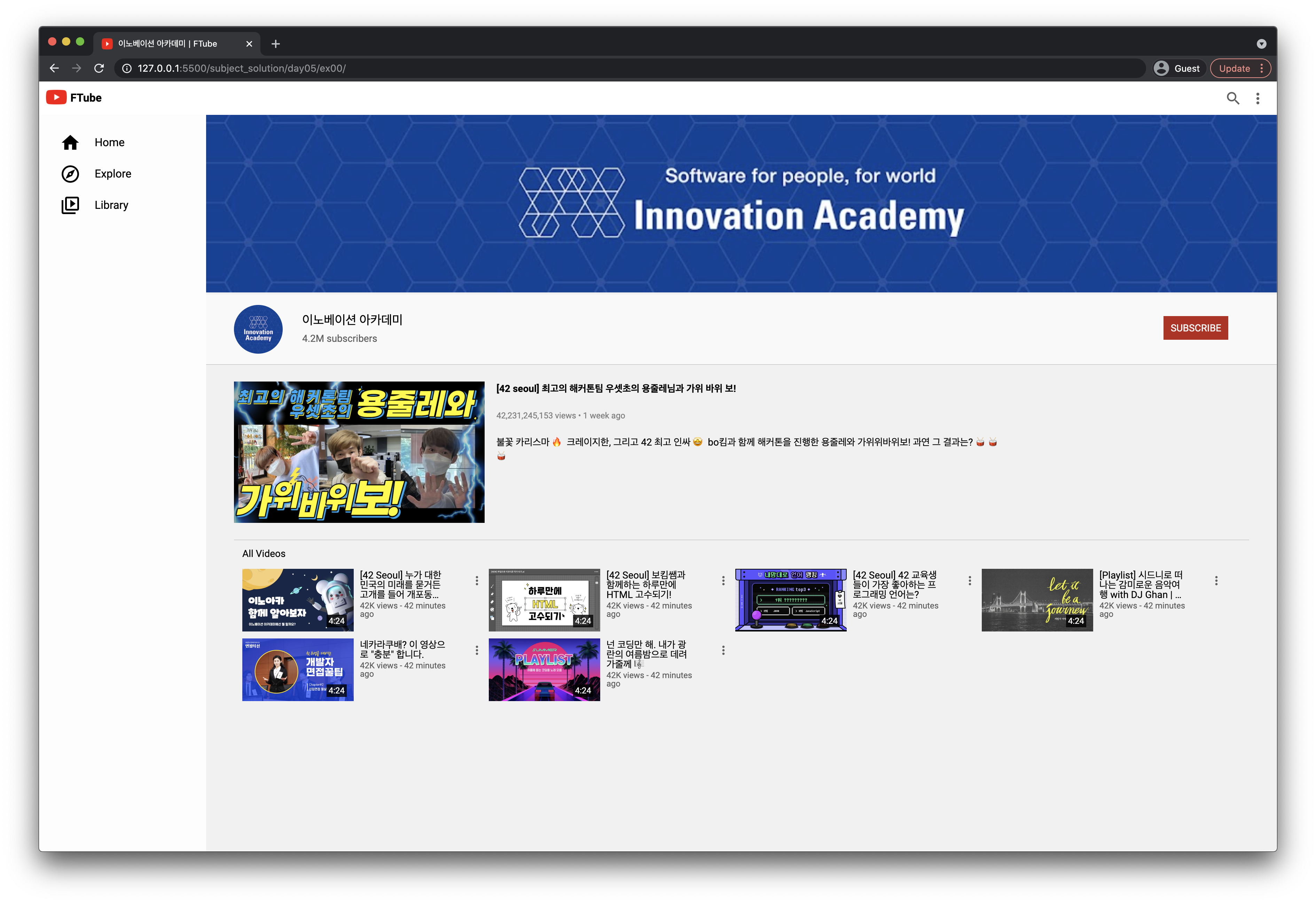Click the Library icon in sidebar
Viewport: 1316px width, 903px height.
[x=70, y=205]
